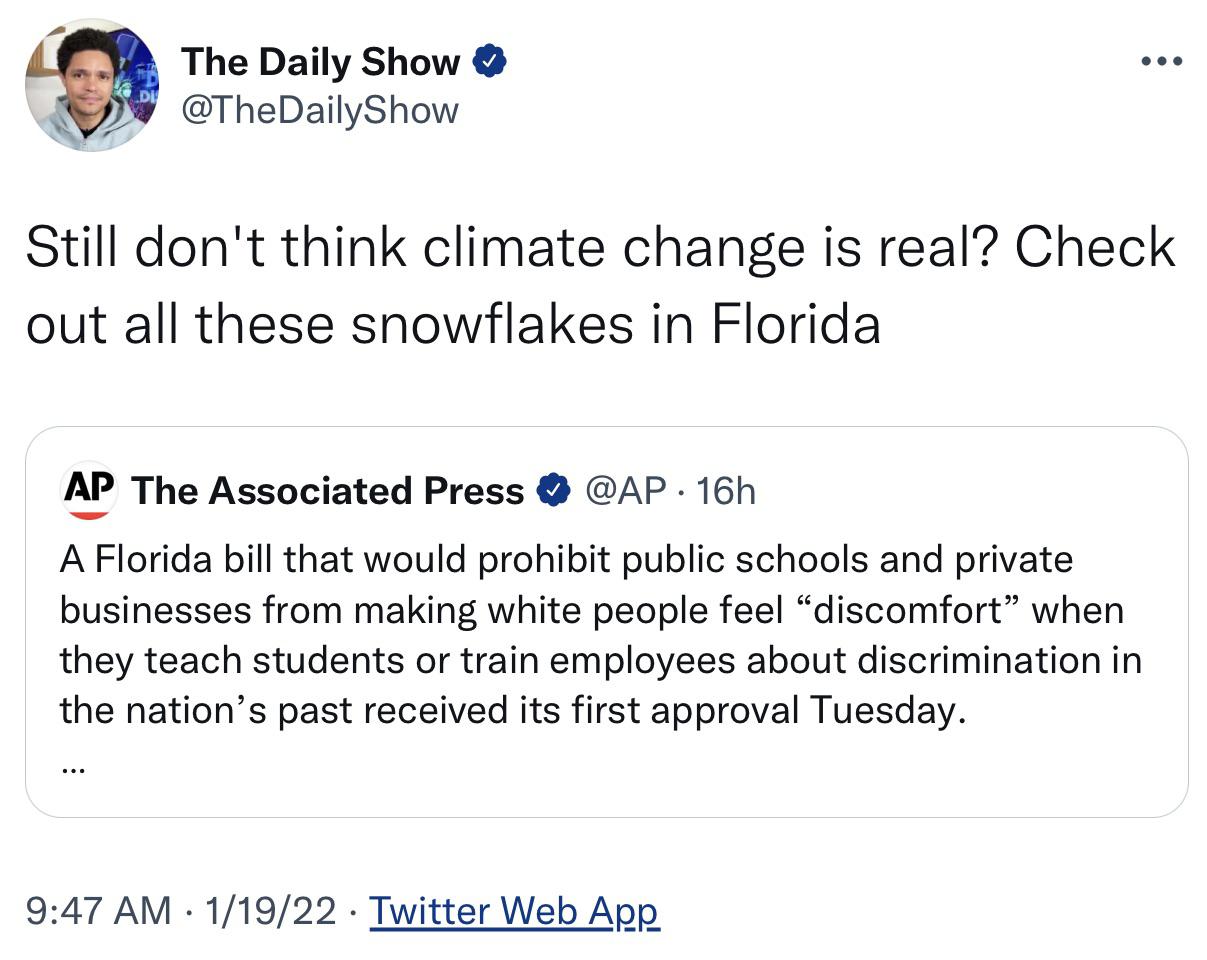
Task: Click the verified badge beside The Associated Press
Action: coord(553,491)
